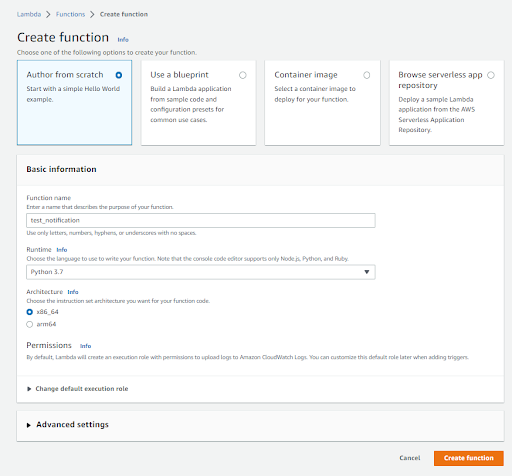The height and width of the screenshot is (476, 512).
Task: Click the Create function orange button
Action: [x=469, y=458]
